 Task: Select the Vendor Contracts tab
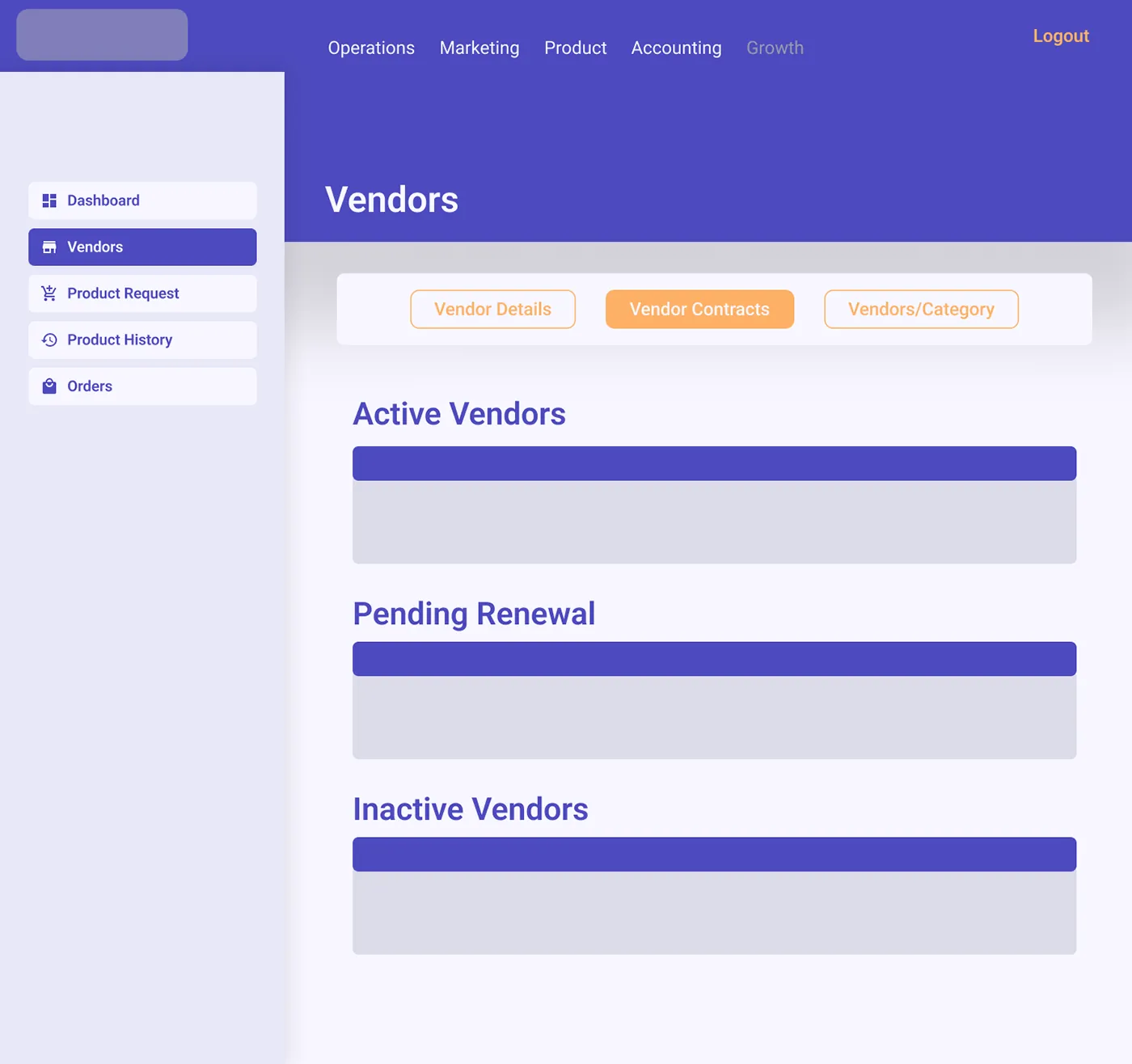pos(699,310)
